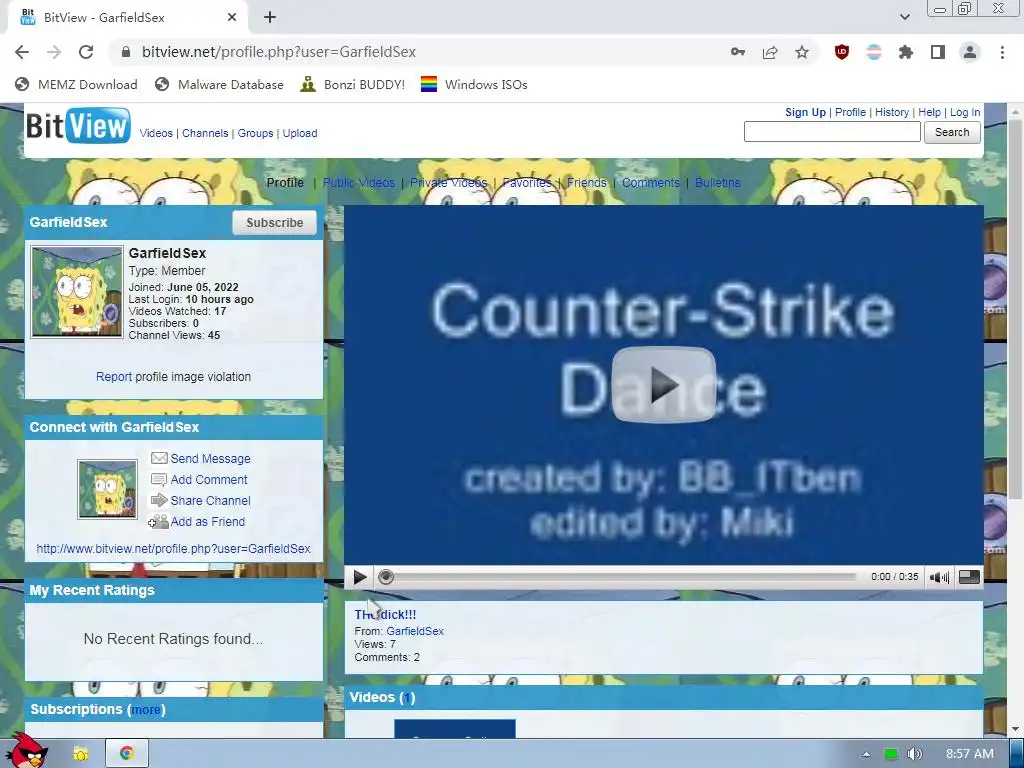Click the Sign Up link
Screen dimensions: 1024x768
point(805,112)
